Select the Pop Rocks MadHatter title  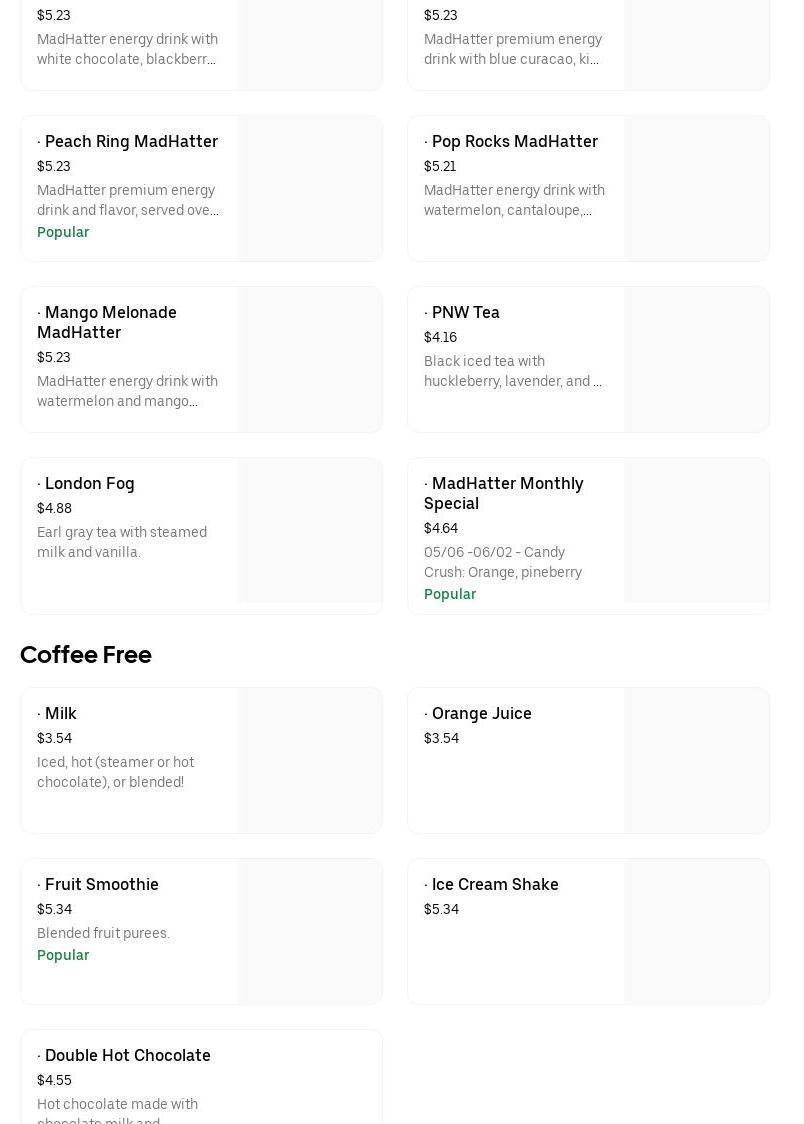[514, 142]
